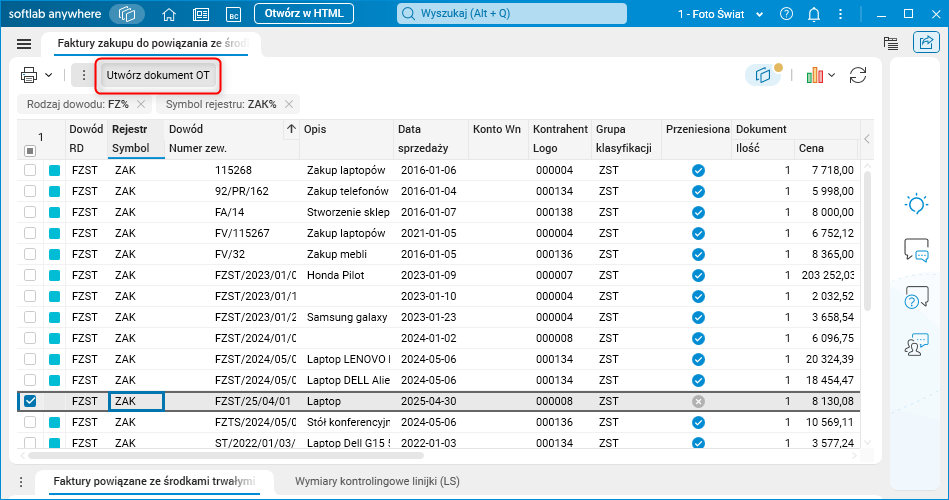Viewport: 949px width, 500px height.
Task: Switch to Faktury powiązane ze środkami trwałymi tab
Action: (x=154, y=481)
